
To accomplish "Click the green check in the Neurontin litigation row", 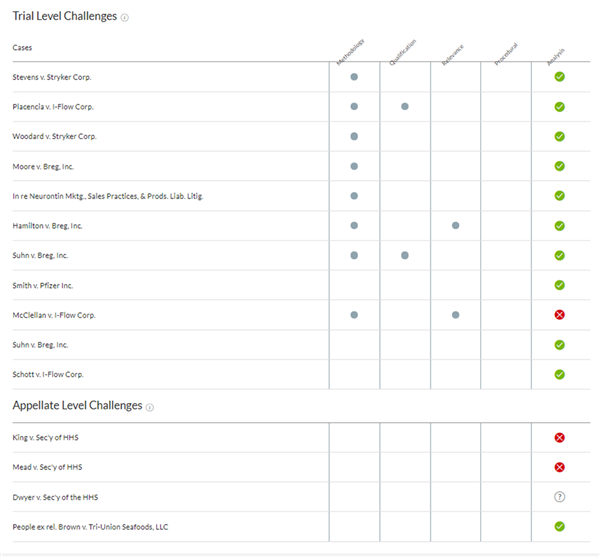I will click(x=559, y=196).
